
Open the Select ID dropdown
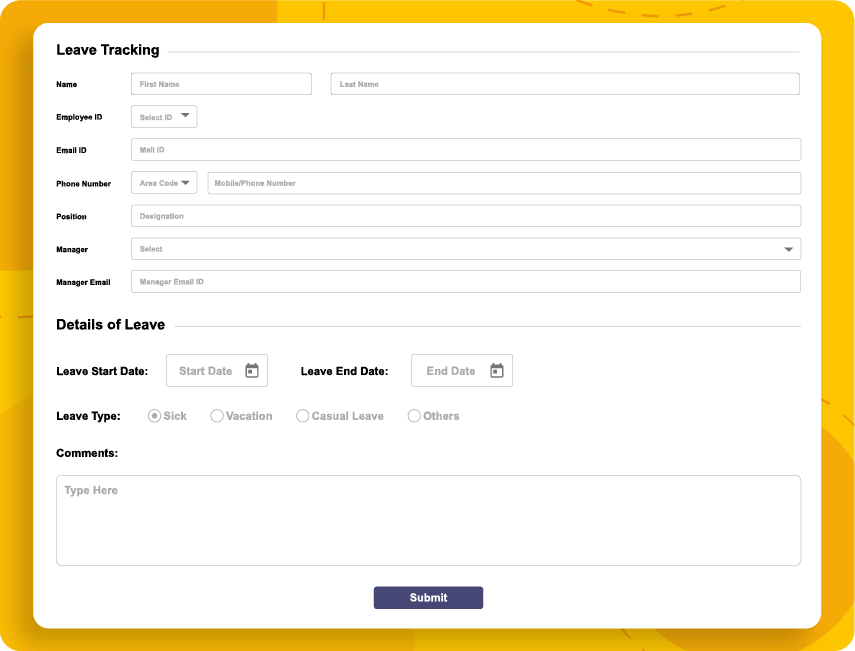point(163,116)
